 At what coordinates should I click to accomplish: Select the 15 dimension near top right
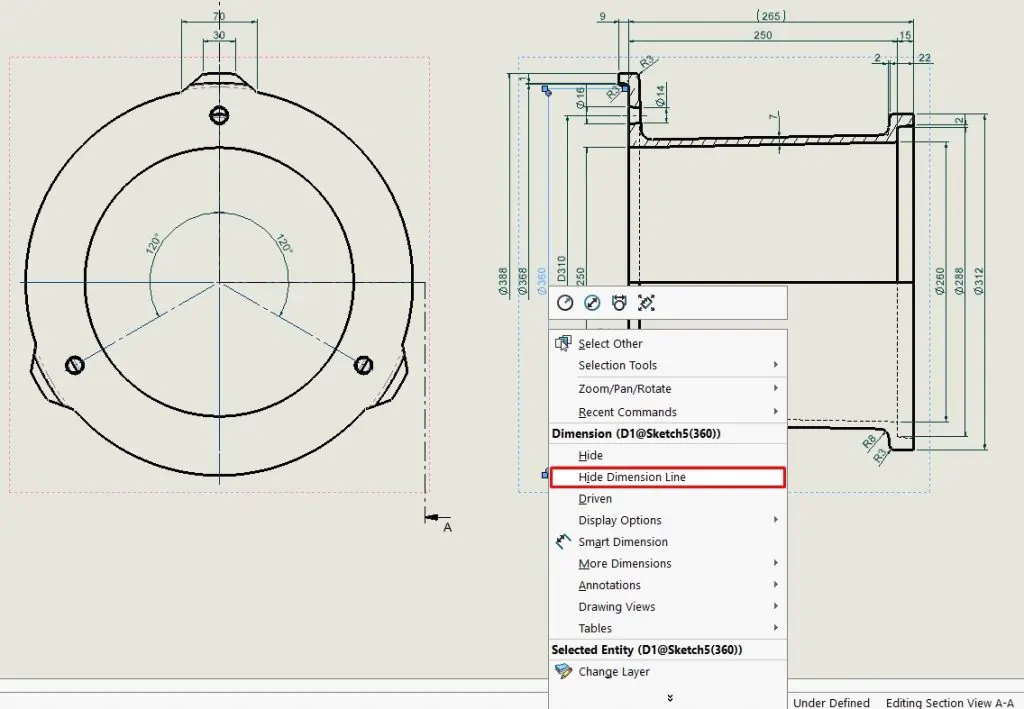click(x=905, y=35)
